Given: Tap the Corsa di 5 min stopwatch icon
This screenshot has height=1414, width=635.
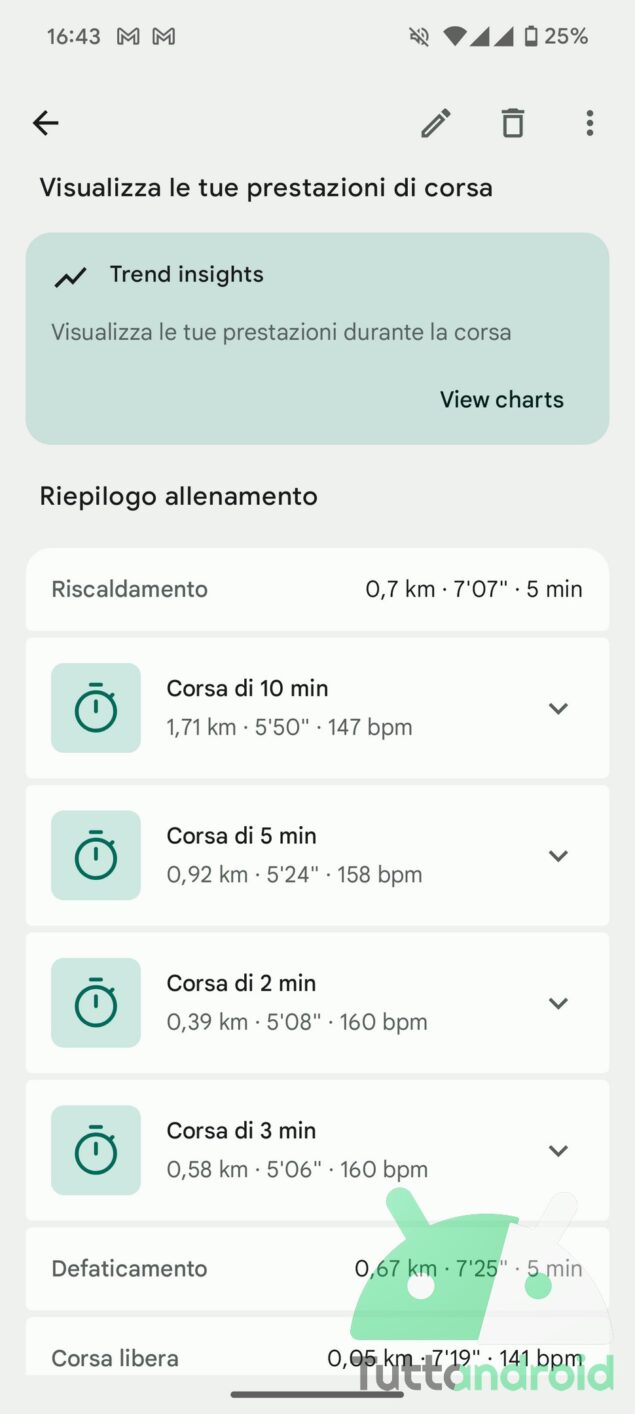Looking at the screenshot, I should point(96,855).
